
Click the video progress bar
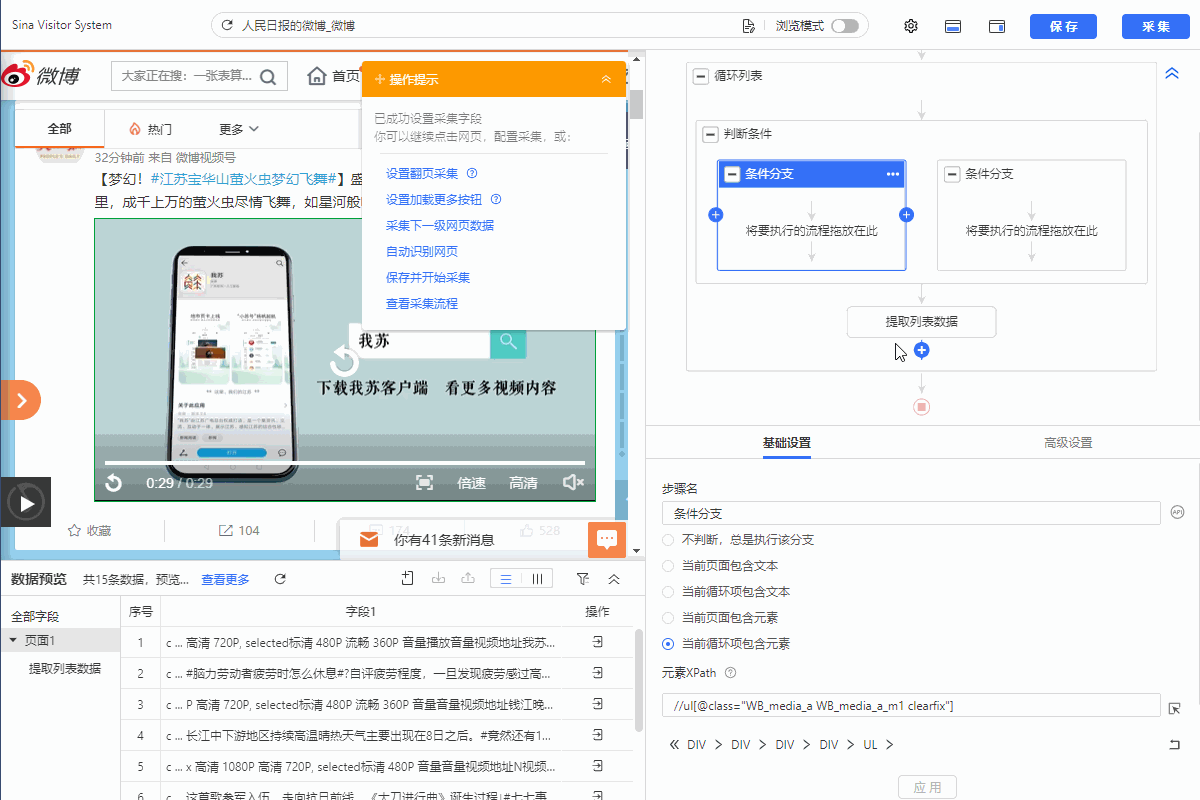point(345,463)
